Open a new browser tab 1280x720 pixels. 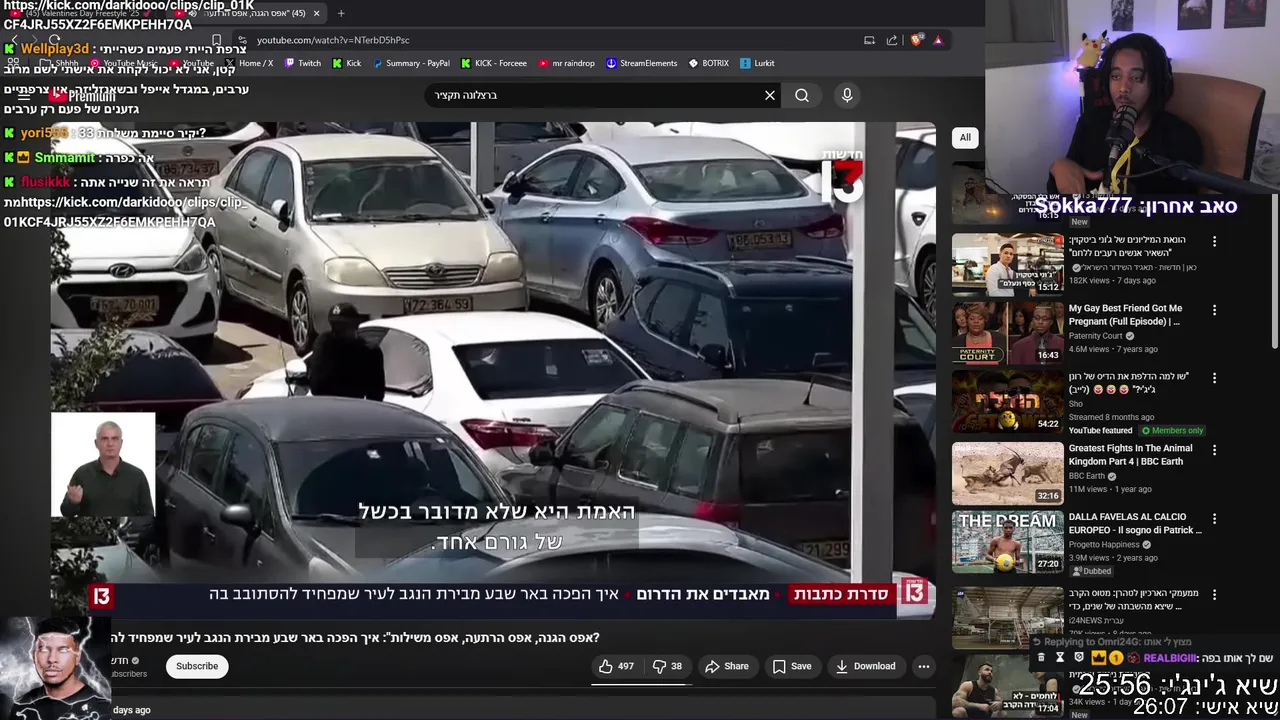[x=341, y=13]
